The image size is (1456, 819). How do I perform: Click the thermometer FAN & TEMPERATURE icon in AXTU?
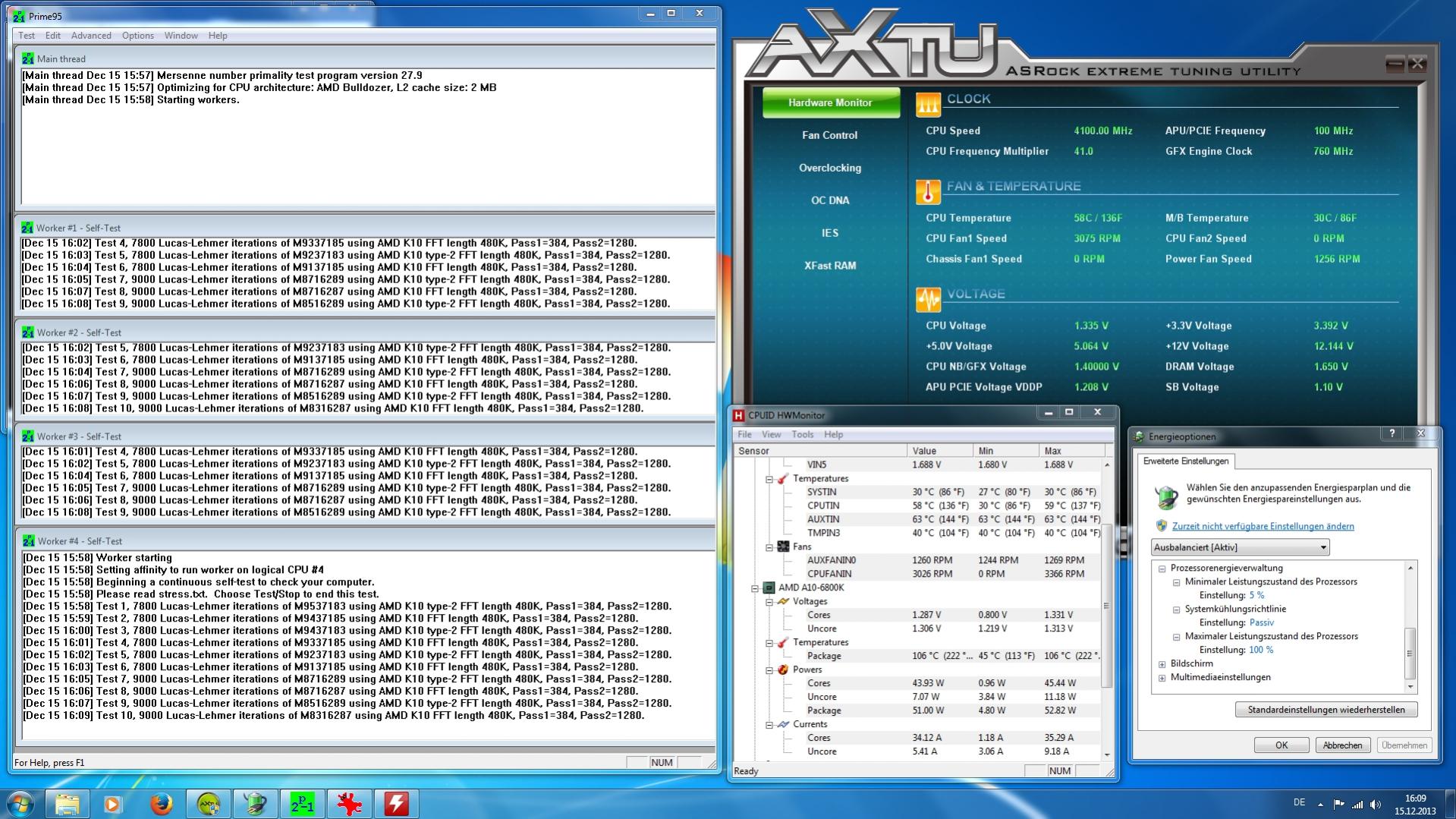(928, 192)
